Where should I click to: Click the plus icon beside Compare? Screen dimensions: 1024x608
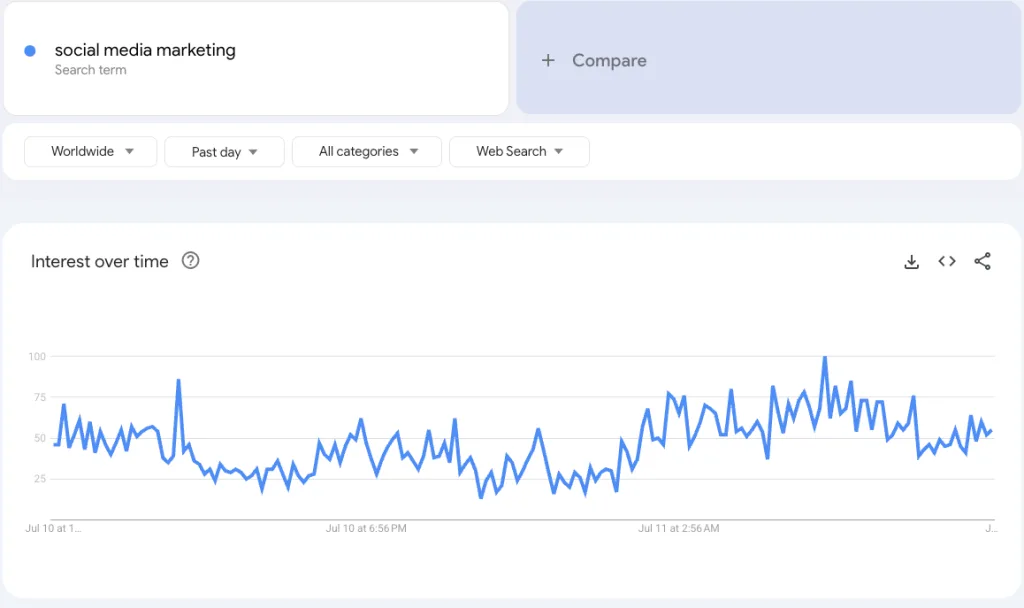pos(548,61)
